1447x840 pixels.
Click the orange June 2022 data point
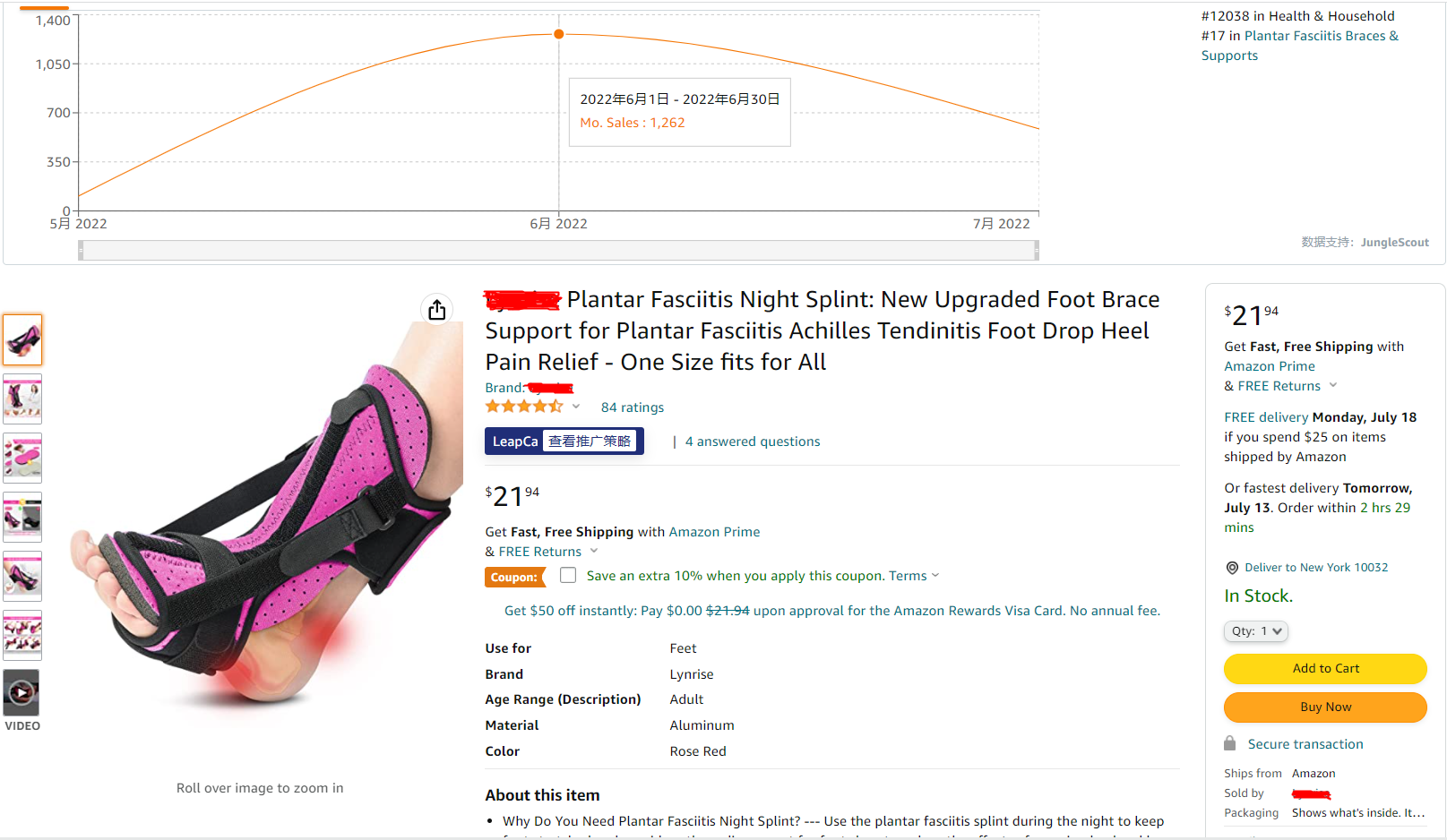(559, 34)
